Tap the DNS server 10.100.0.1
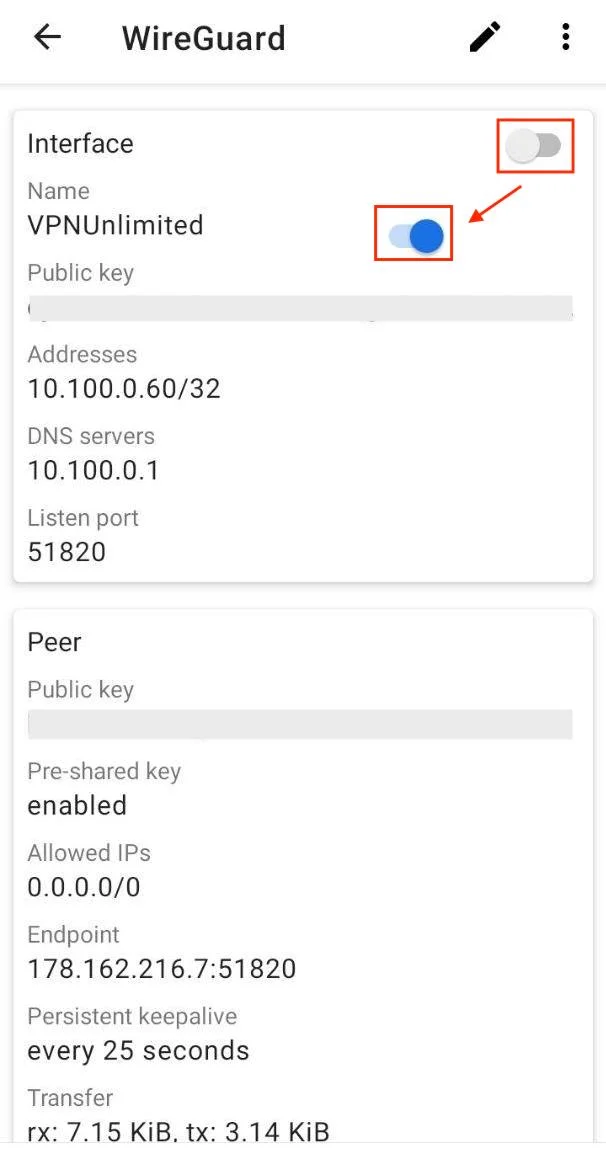Image resolution: width=606 pixels, height=1160 pixels. 93,470
